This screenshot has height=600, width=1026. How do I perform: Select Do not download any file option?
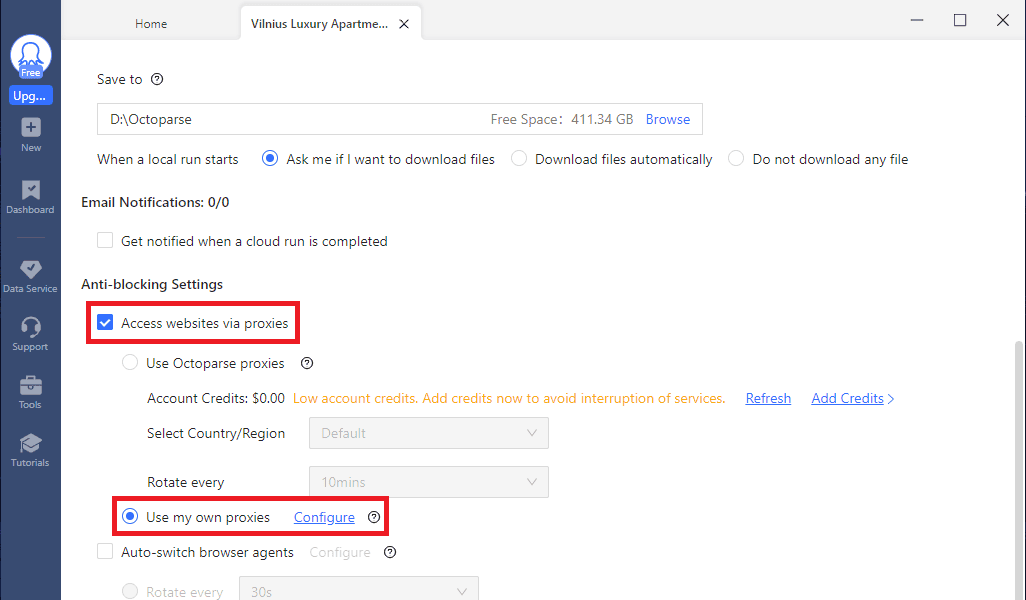pyautogui.click(x=736, y=159)
